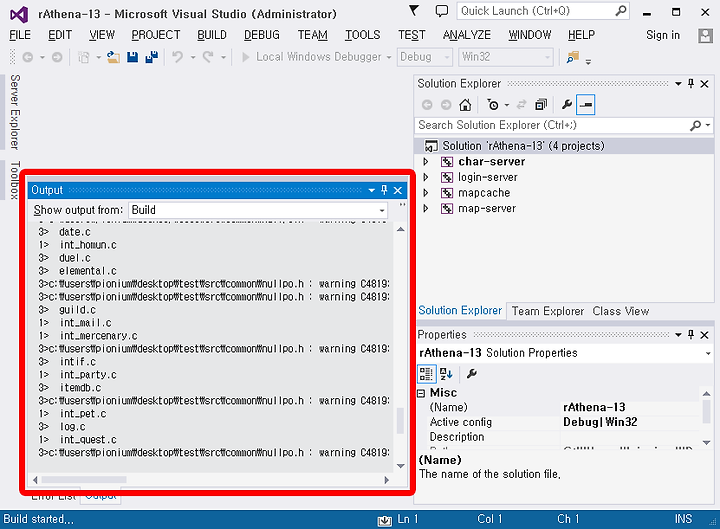720x529 pixels.
Task: Select the Active config property row
Action: pos(557,422)
